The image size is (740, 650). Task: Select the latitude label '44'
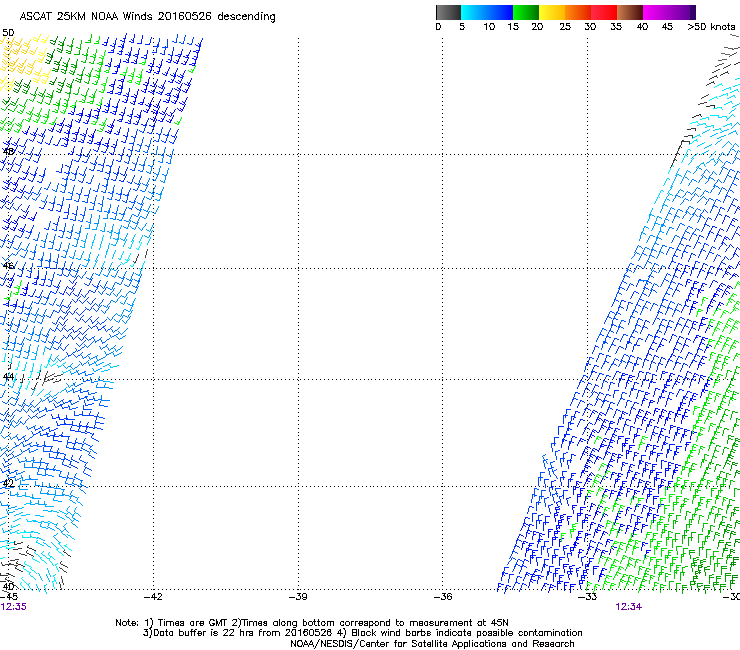(x=8, y=377)
